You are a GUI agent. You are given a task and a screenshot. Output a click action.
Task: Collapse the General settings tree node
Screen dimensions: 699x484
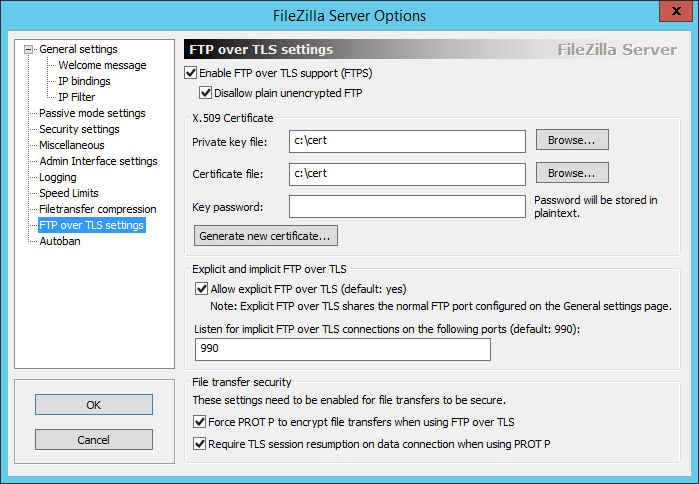click(29, 50)
